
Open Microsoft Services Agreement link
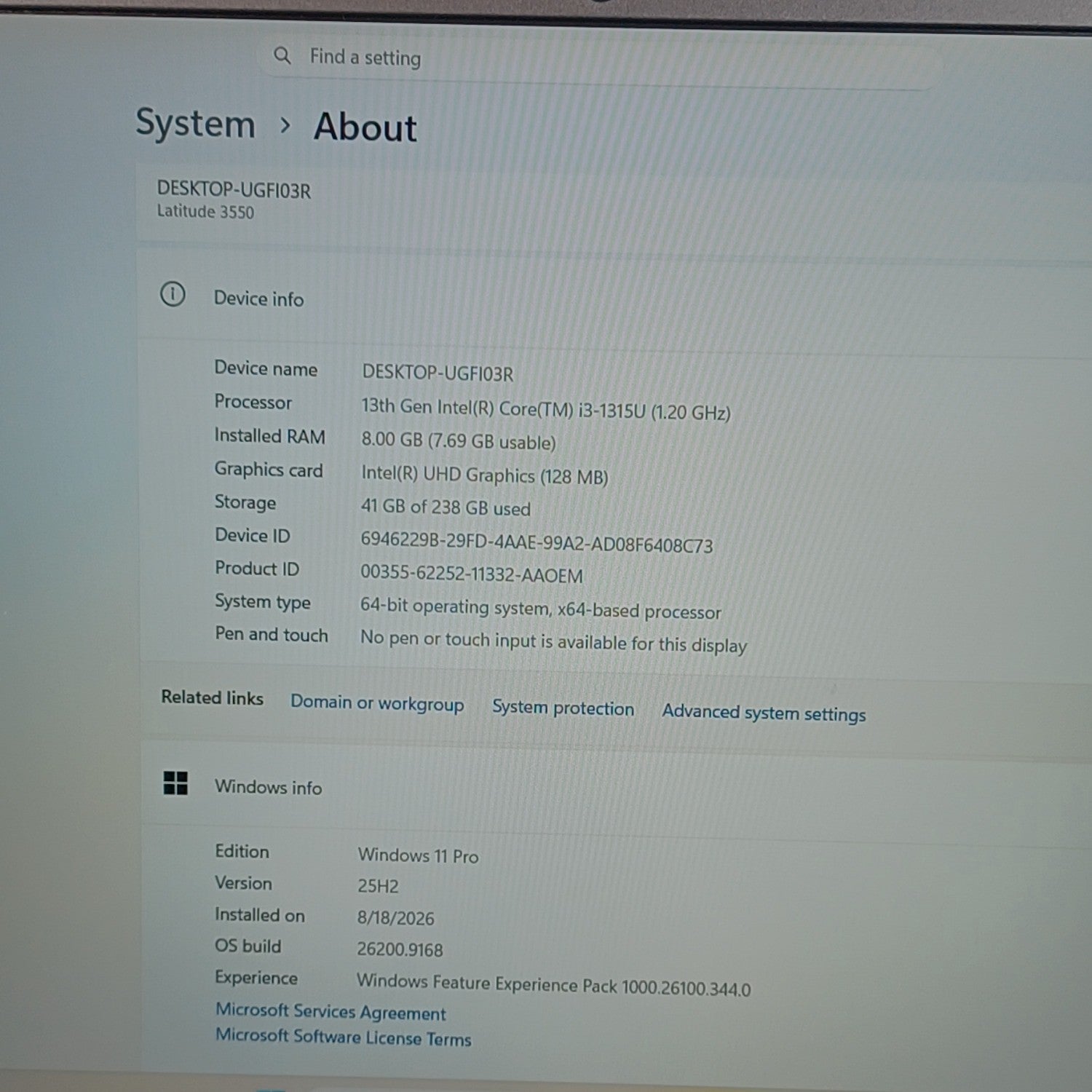pos(331,1011)
